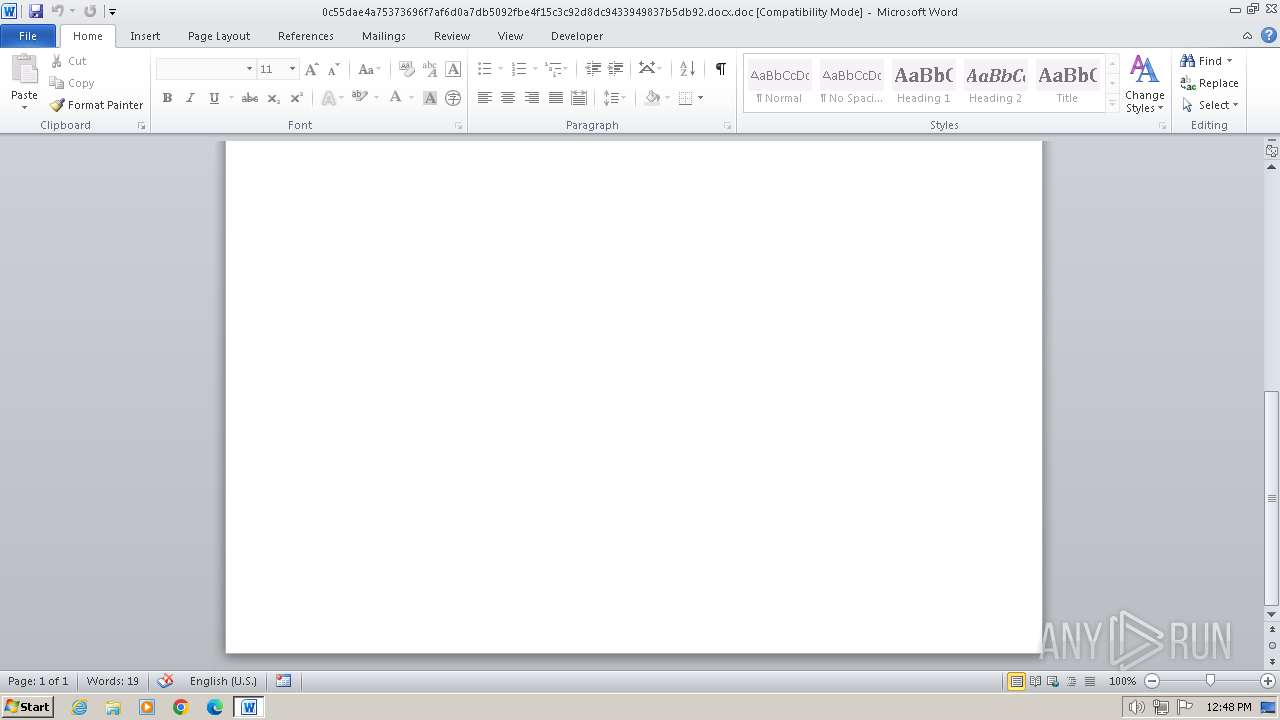Click the Replace button

tap(1209, 83)
